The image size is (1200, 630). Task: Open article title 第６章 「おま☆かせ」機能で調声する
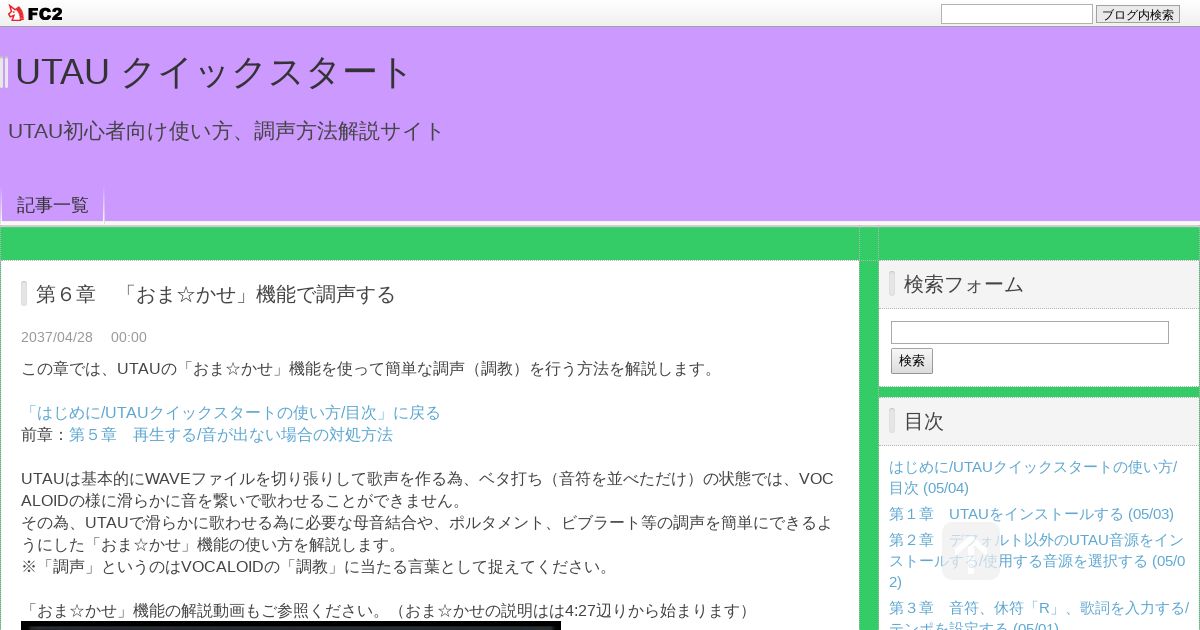tap(216, 294)
